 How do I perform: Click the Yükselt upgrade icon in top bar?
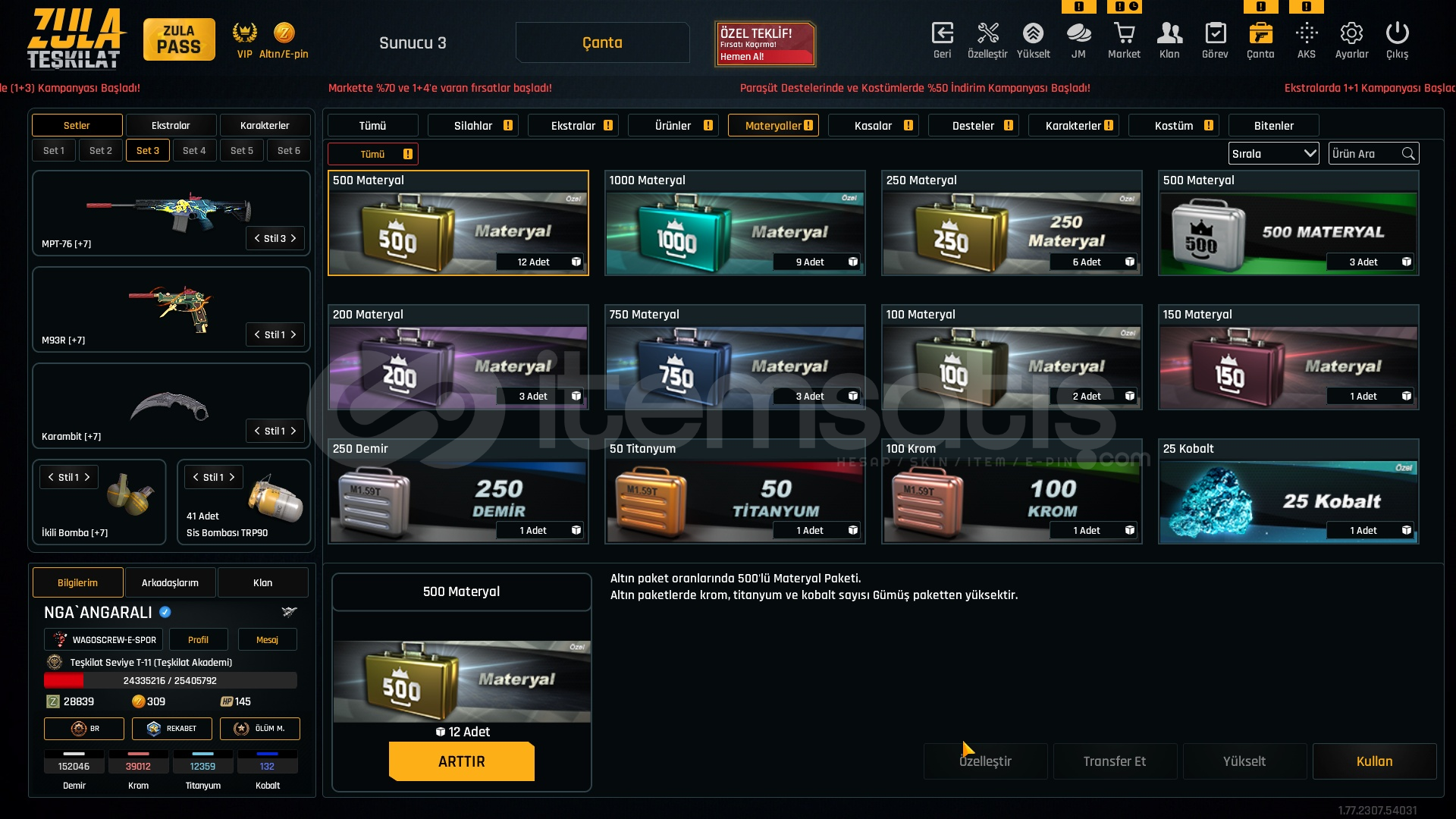[x=1033, y=33]
